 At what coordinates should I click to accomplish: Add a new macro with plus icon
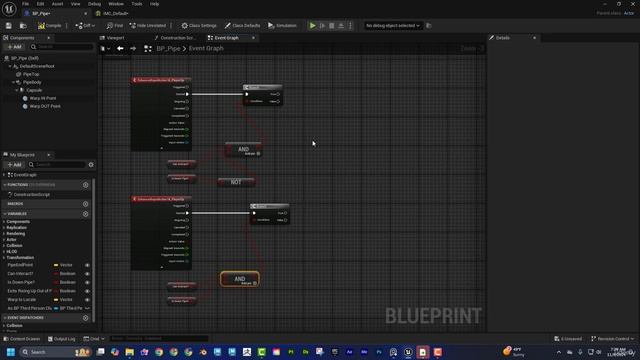[x=85, y=204]
